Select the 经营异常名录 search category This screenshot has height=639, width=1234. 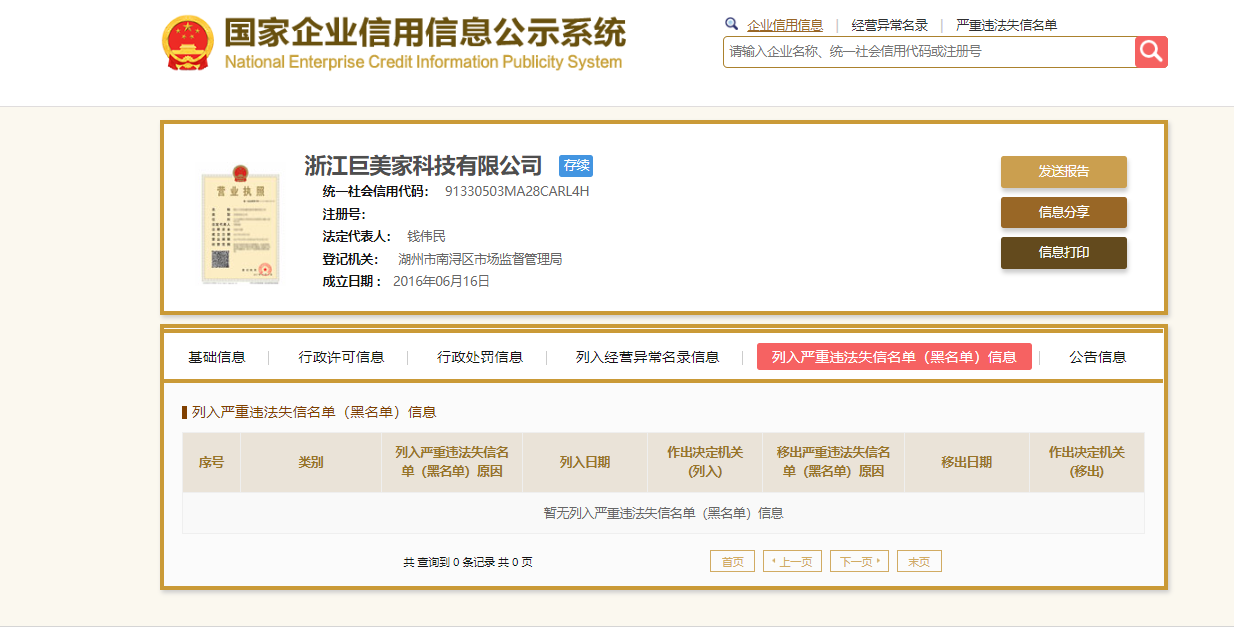click(890, 25)
